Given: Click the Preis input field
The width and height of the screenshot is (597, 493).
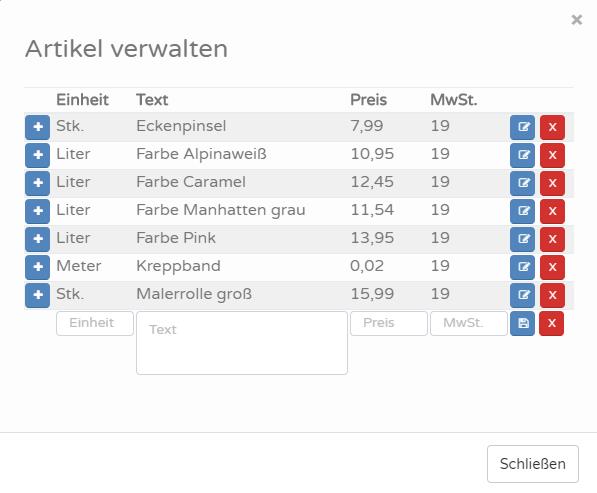Looking at the screenshot, I should pos(389,324).
